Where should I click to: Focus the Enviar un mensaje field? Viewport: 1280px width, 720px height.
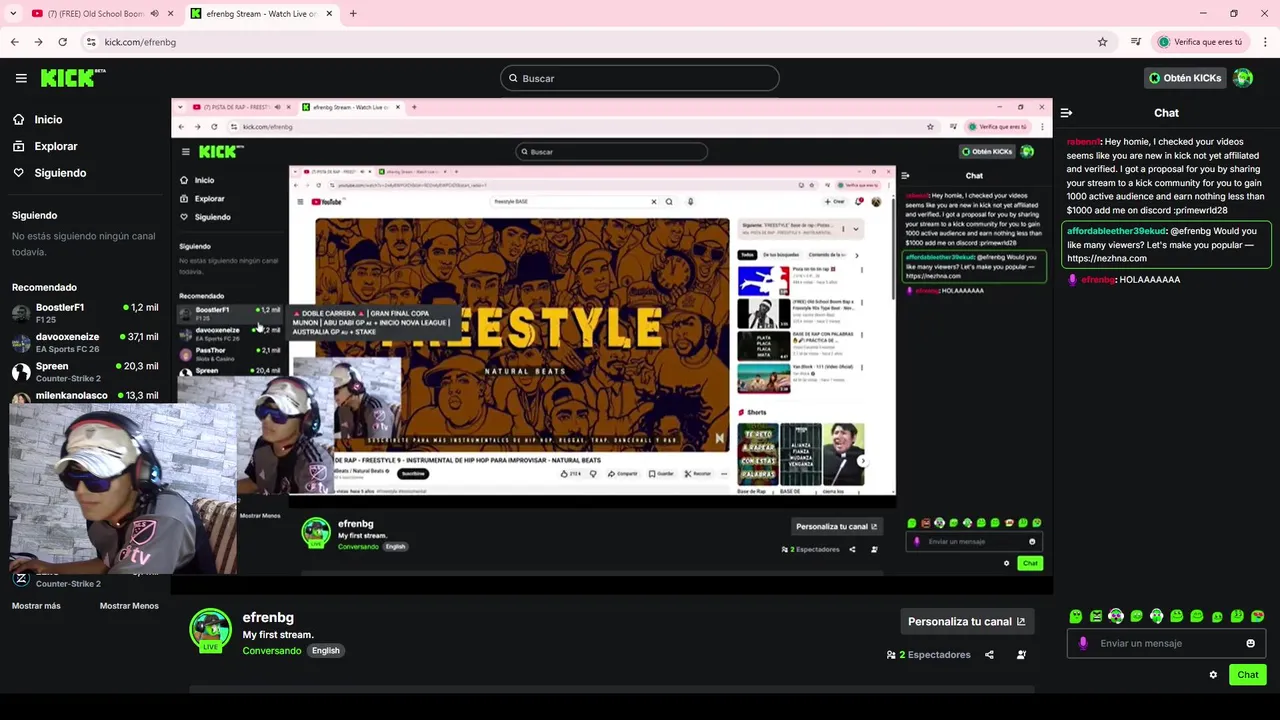(1165, 644)
